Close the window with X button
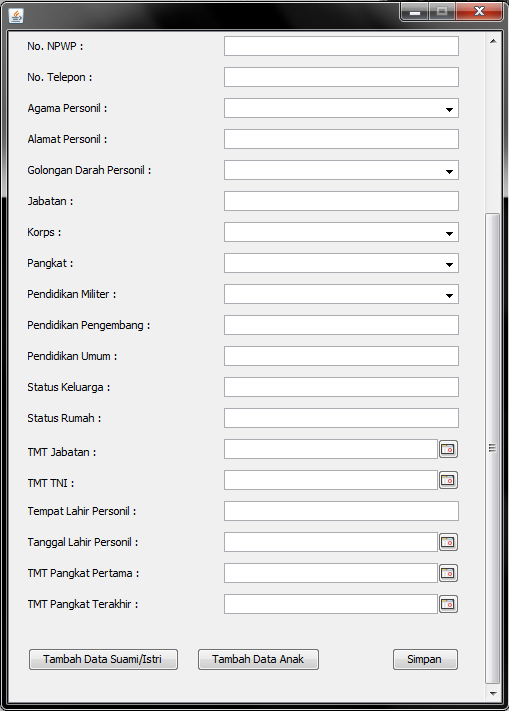The height and width of the screenshot is (711, 509). [480, 12]
